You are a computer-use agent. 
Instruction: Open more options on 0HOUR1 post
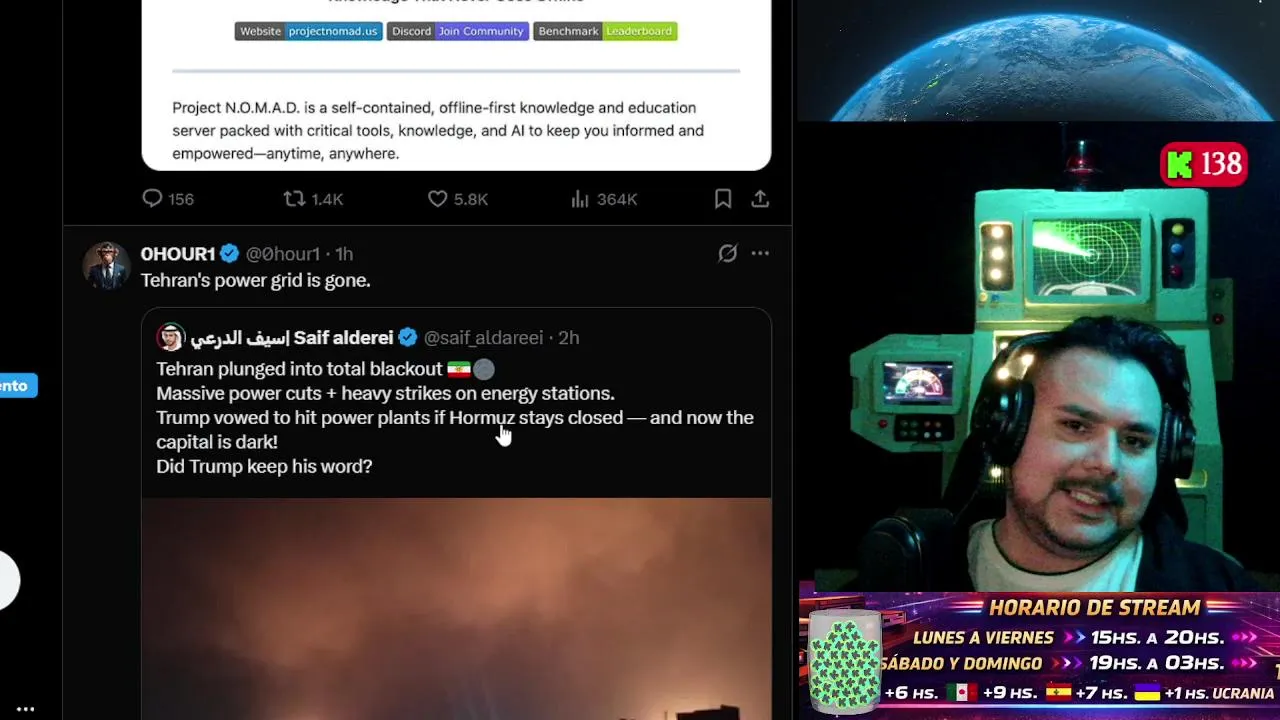pos(760,254)
